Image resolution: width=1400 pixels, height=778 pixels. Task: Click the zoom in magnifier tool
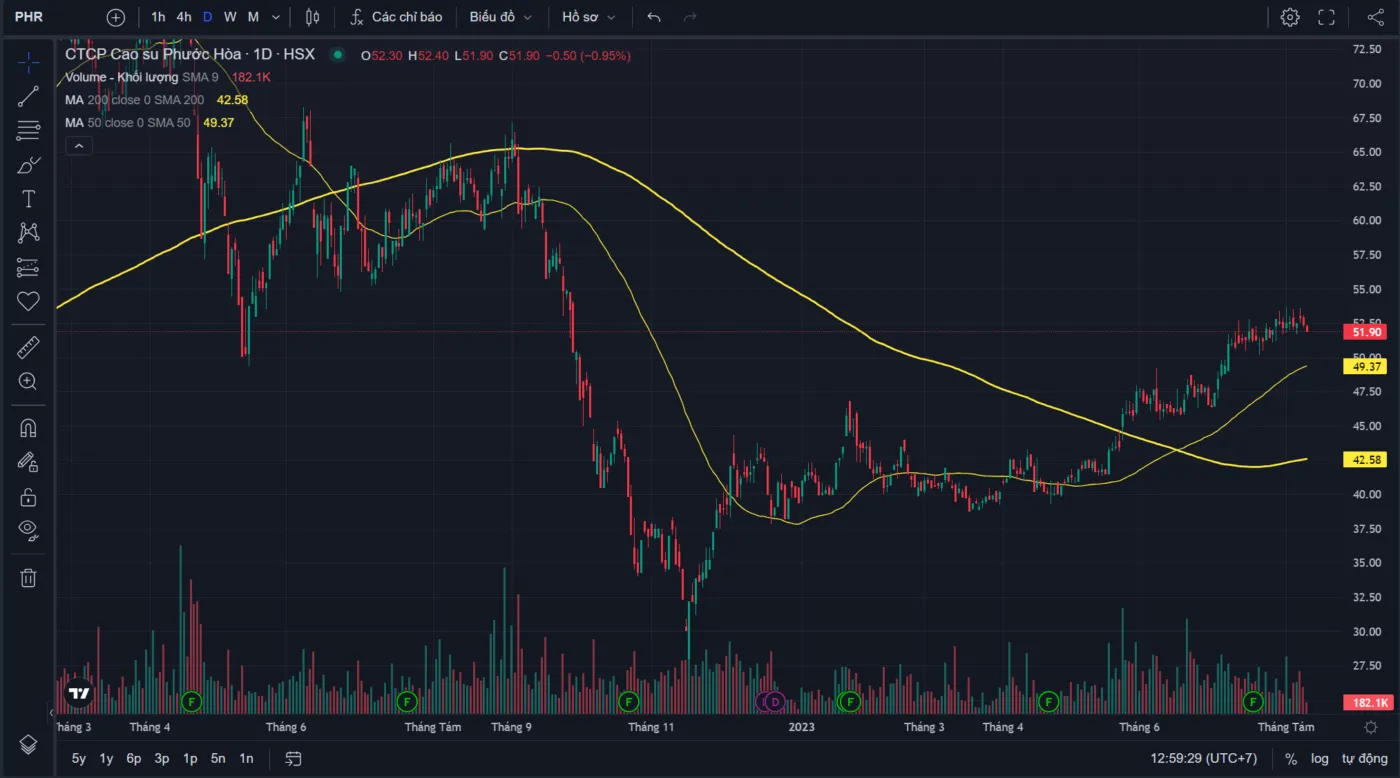pos(28,381)
